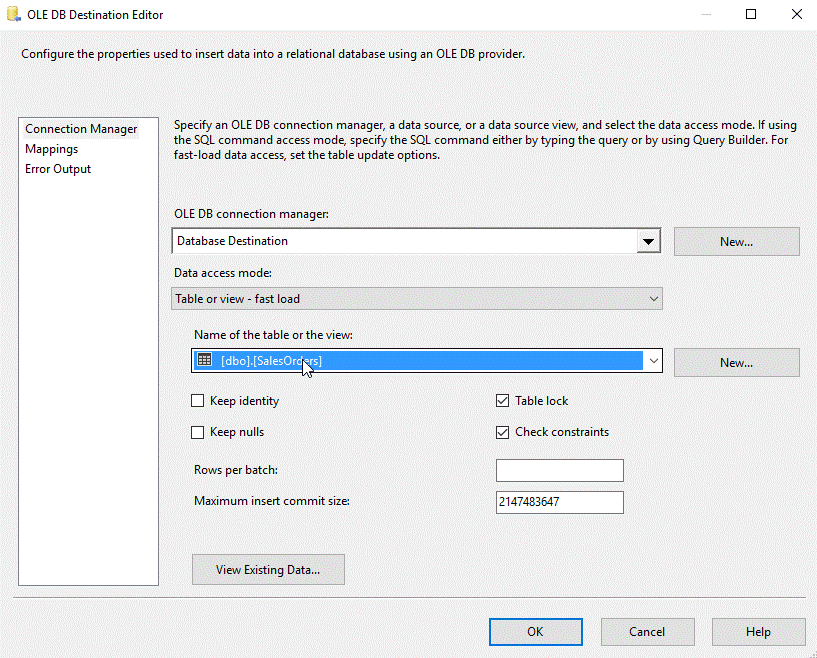Click inside the Rows per batch field
Screen dimensions: 817x658
coord(559,470)
